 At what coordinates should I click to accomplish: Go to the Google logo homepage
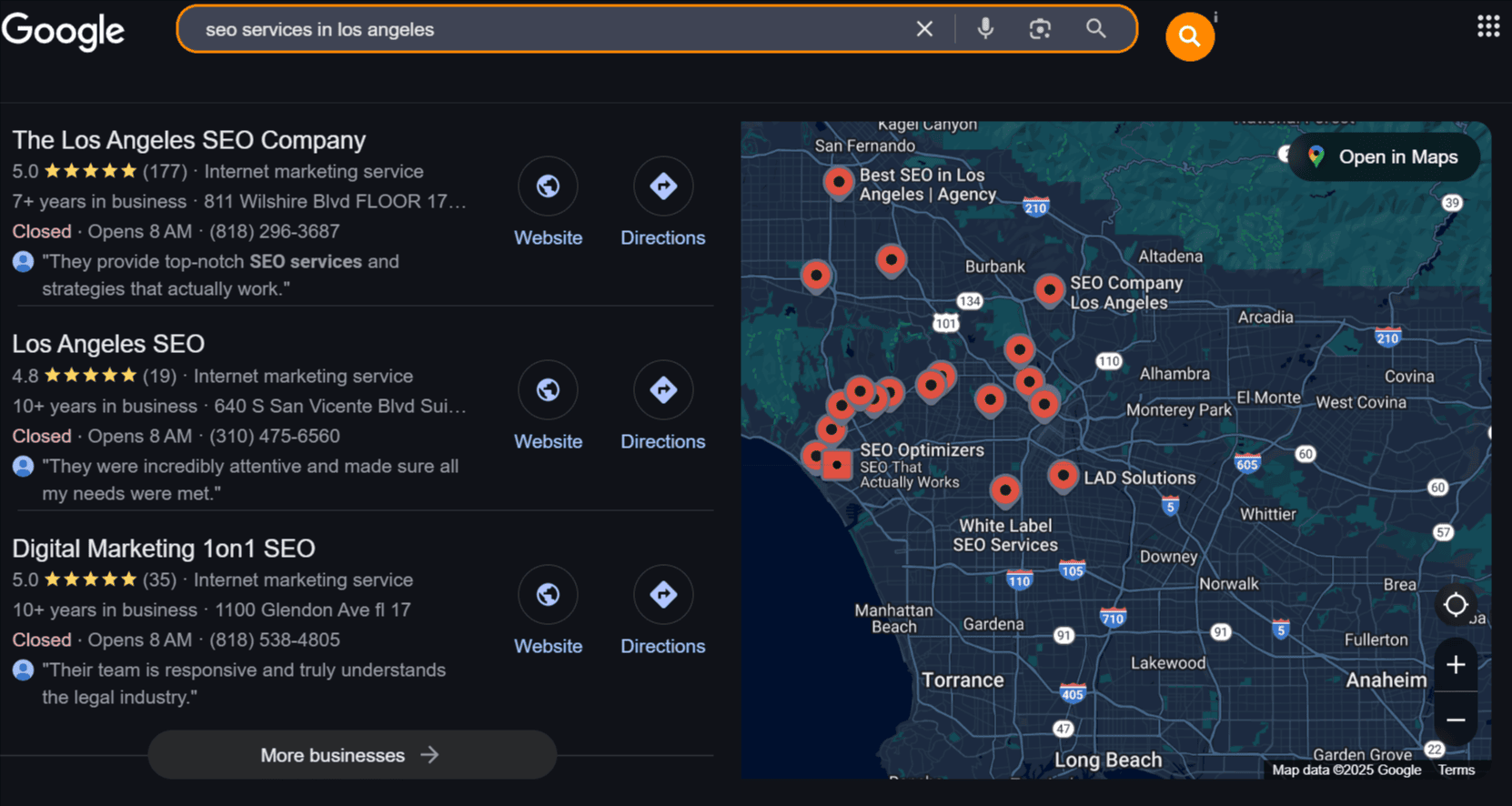coord(64,31)
